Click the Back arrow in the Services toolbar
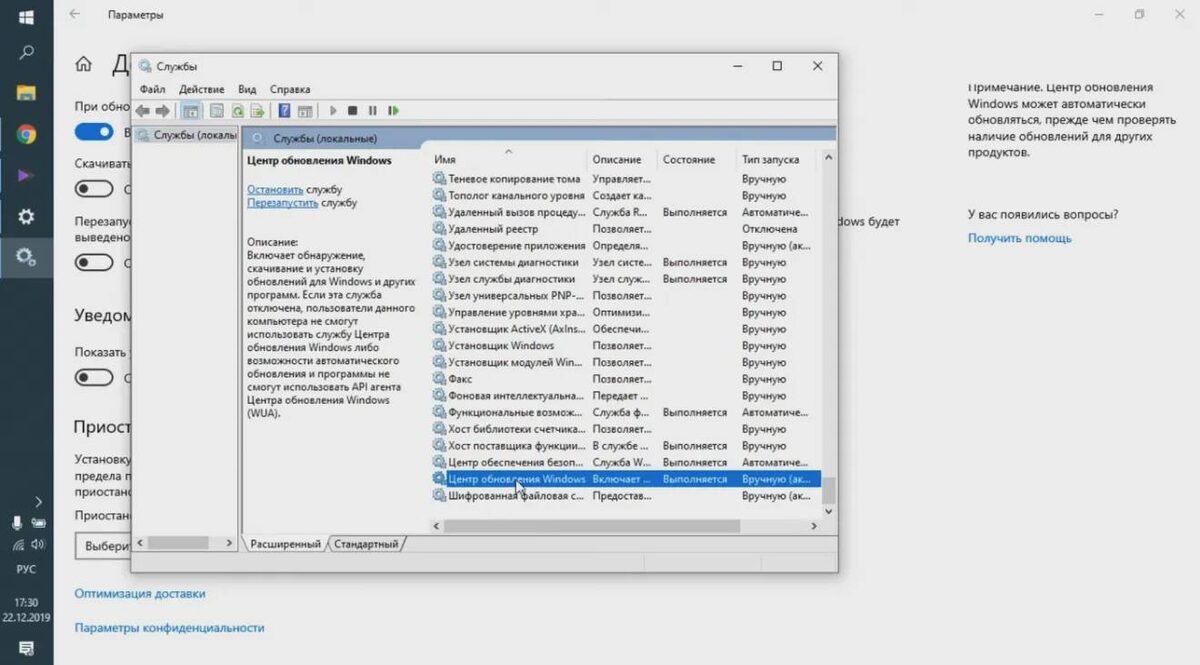 coord(143,111)
